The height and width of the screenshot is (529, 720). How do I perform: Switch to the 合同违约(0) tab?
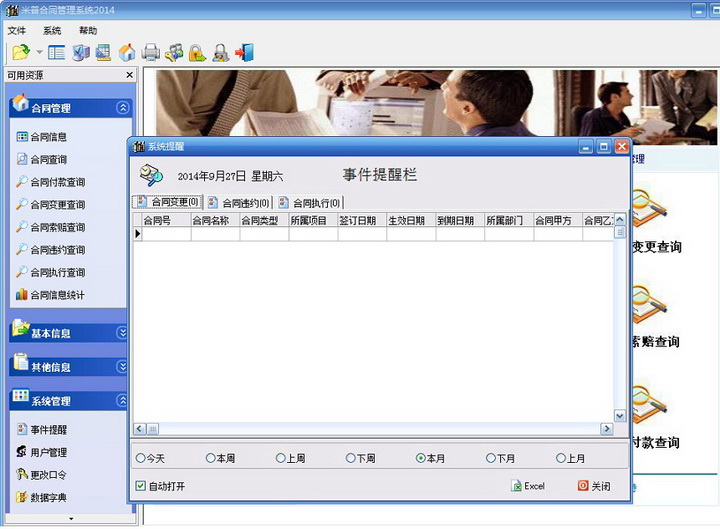pos(238,203)
